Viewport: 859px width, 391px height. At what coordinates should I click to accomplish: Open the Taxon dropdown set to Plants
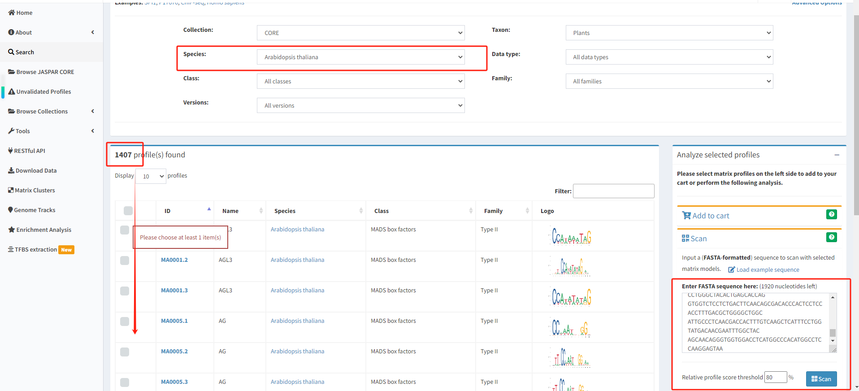(x=669, y=33)
